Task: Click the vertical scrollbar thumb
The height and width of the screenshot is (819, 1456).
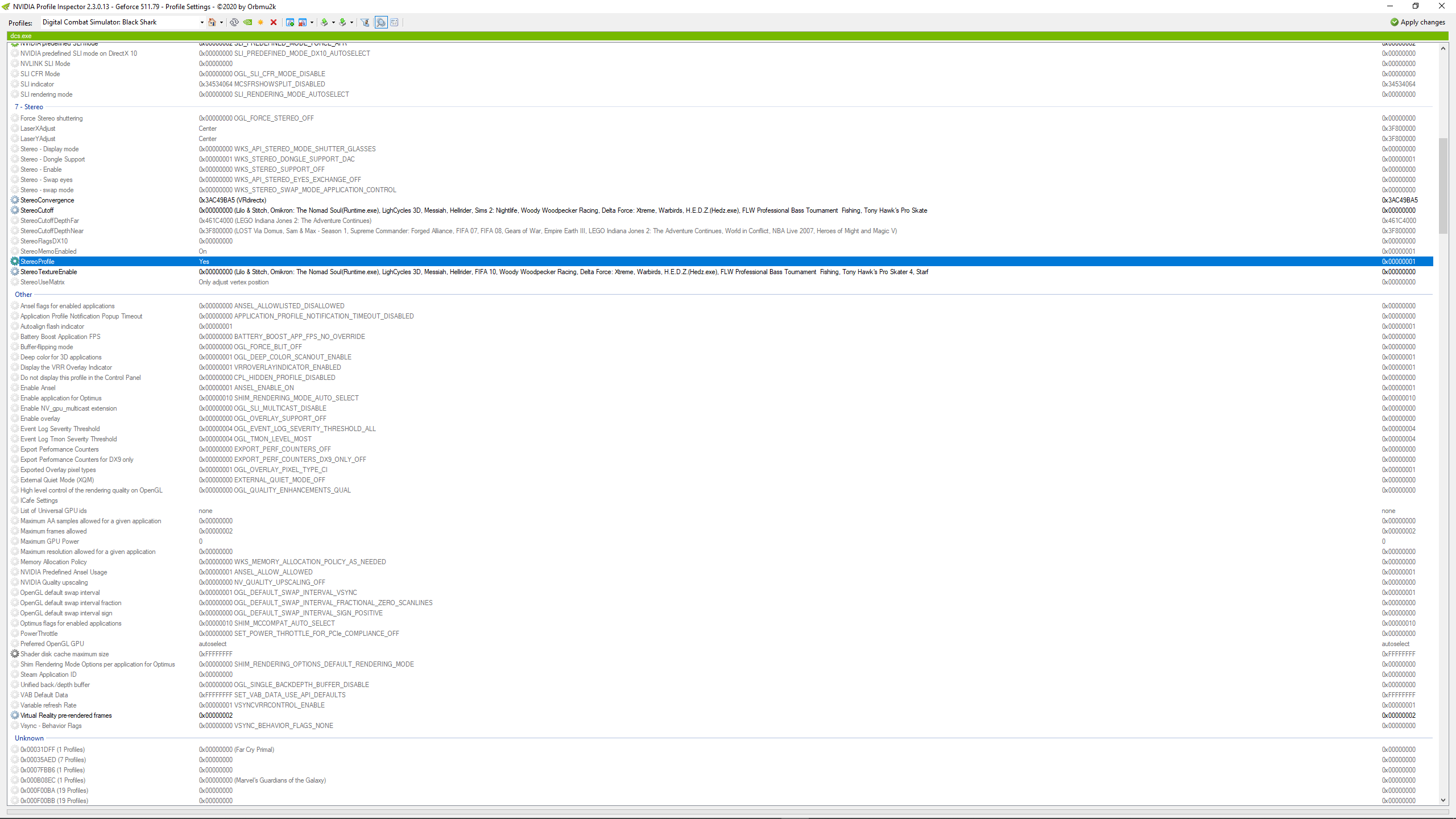Action: (1443, 186)
